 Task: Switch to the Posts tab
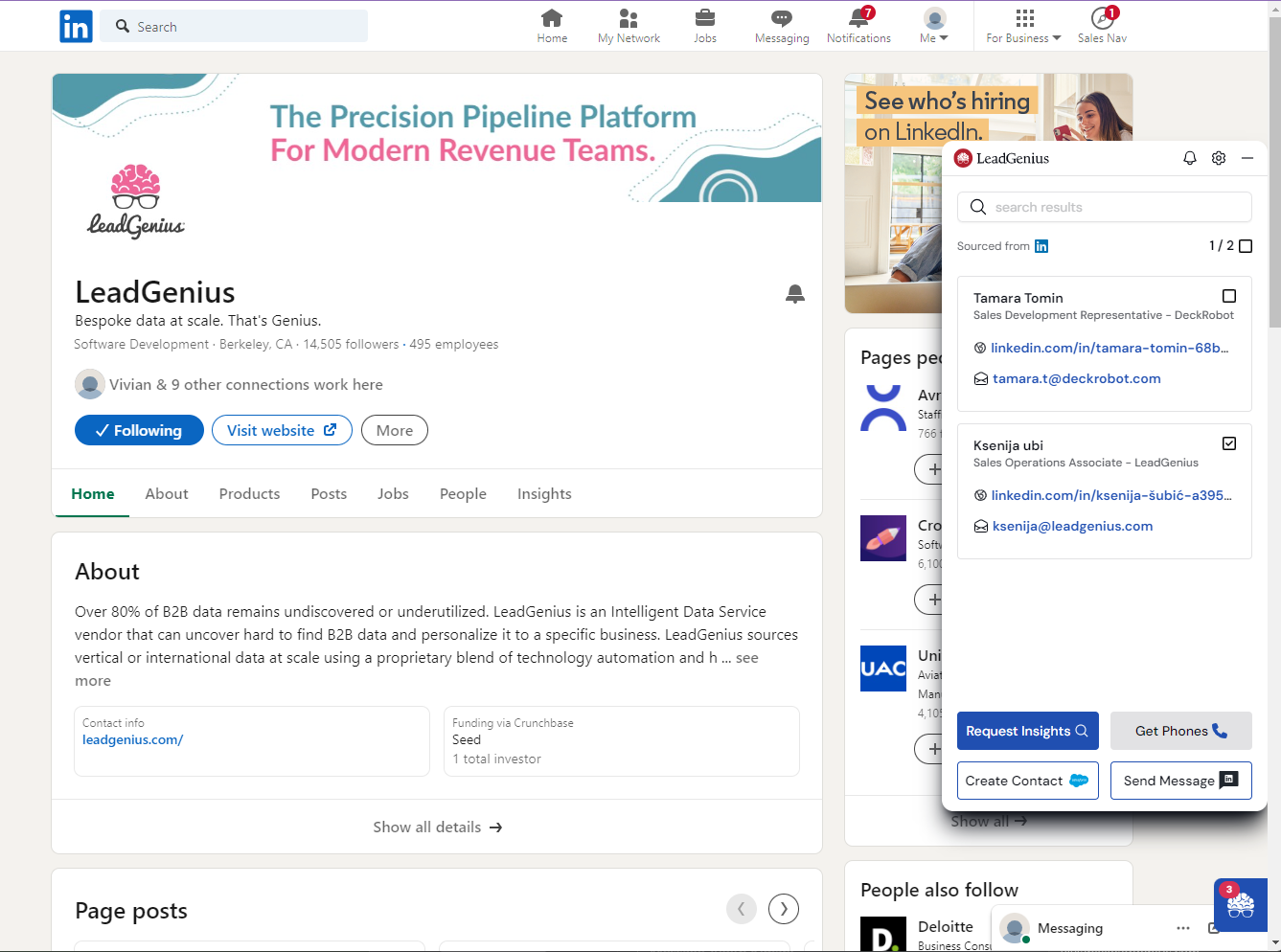[x=329, y=493]
